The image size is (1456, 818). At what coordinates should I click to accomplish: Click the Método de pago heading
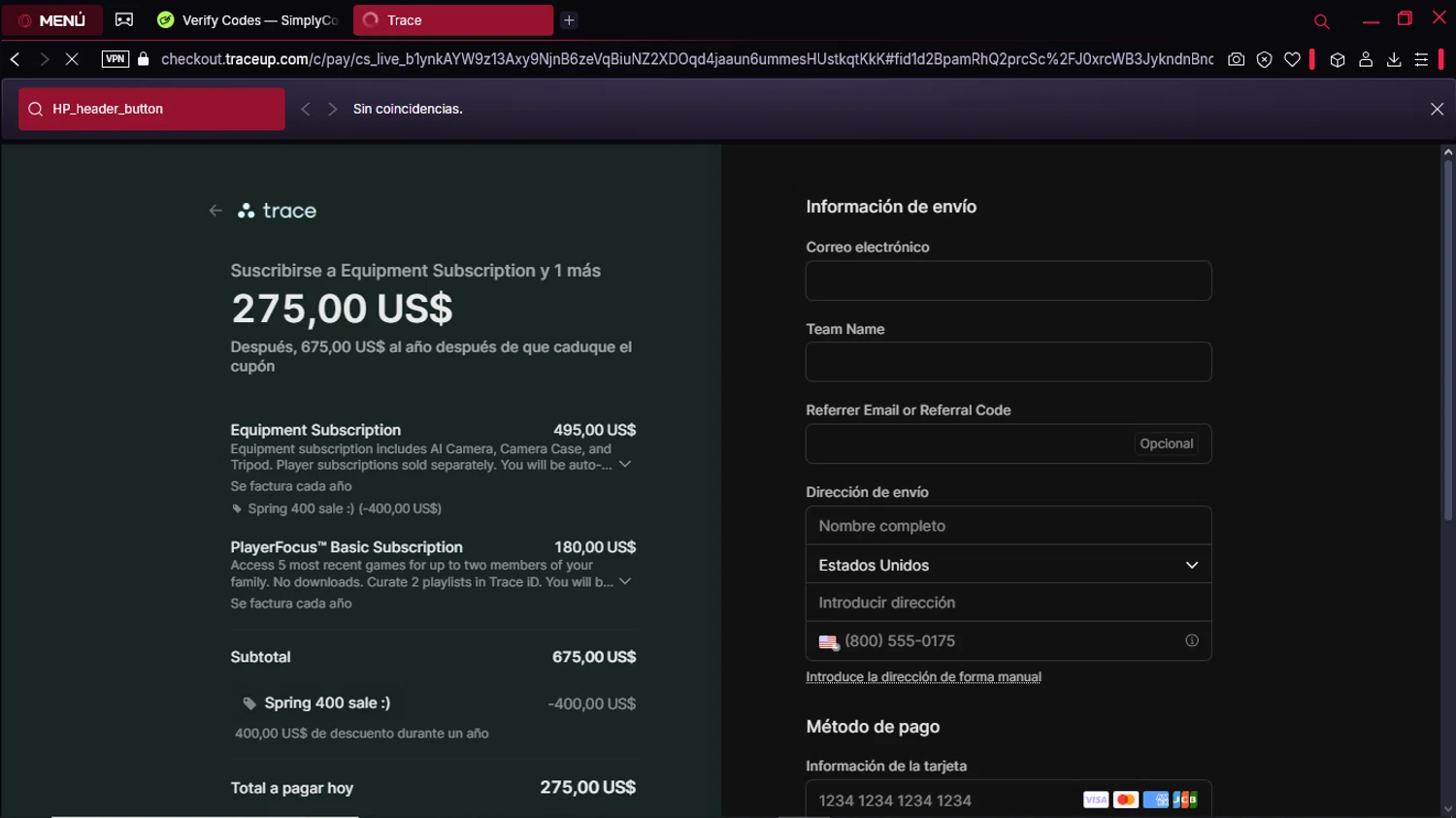click(873, 727)
